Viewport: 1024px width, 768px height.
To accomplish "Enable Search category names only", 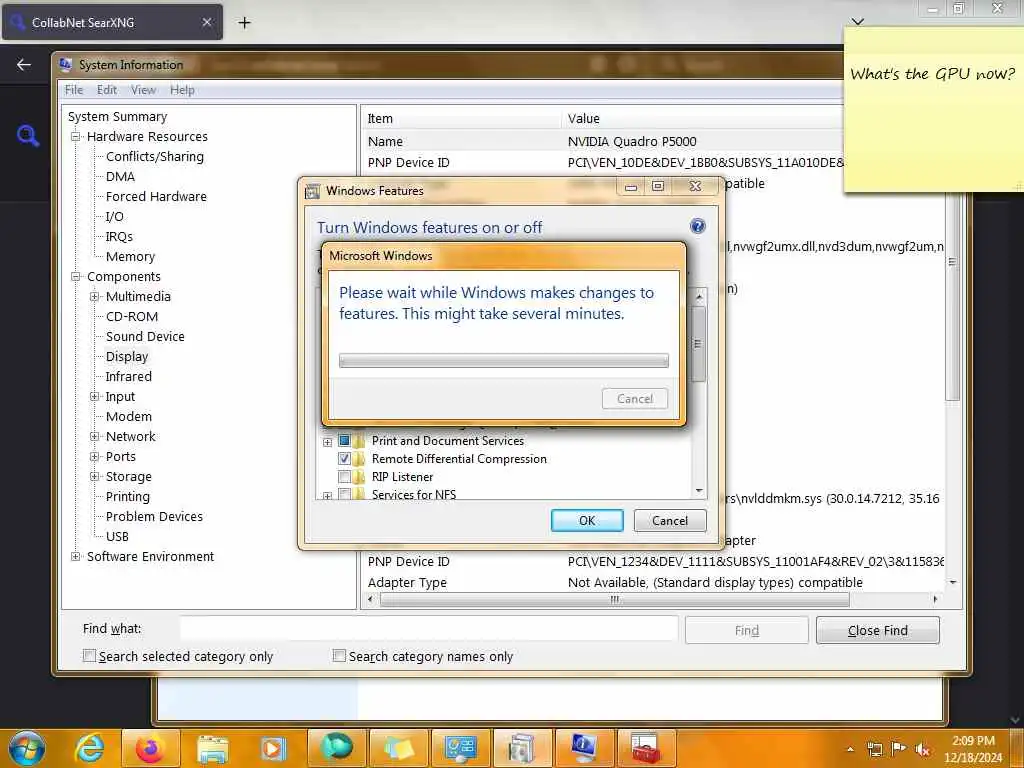I will point(339,655).
